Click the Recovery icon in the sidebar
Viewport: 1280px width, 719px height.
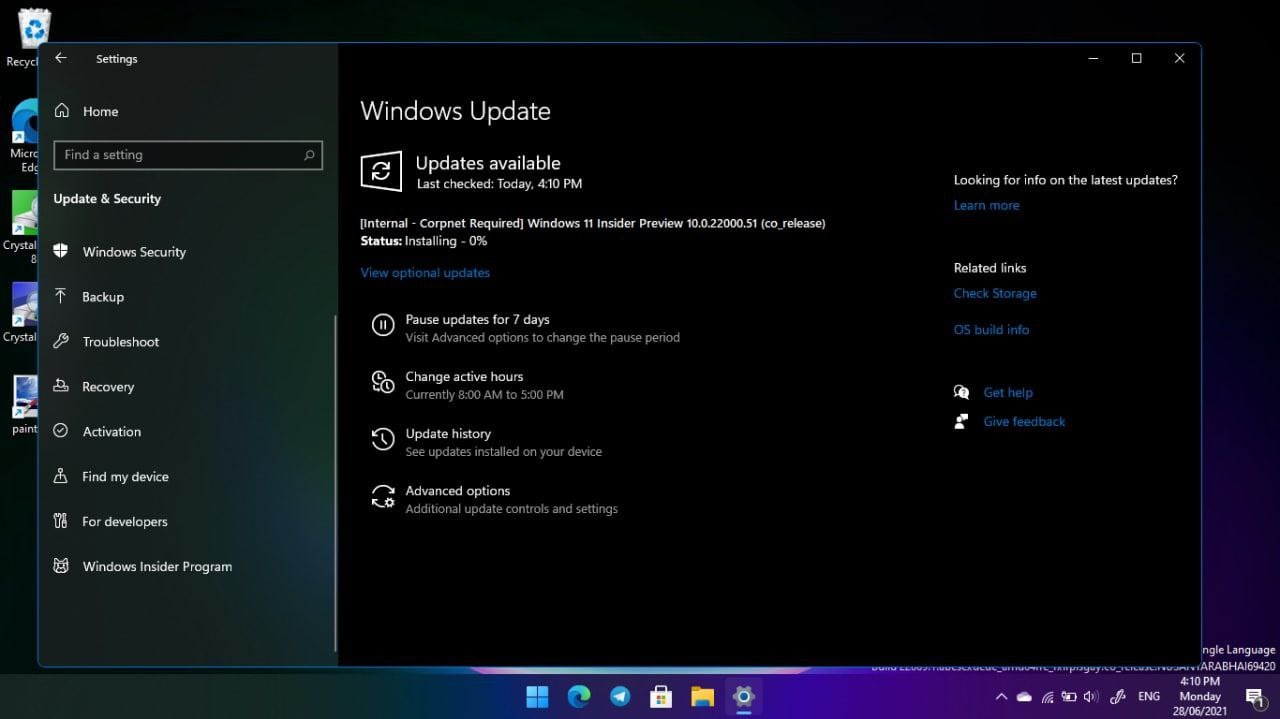[x=61, y=386]
